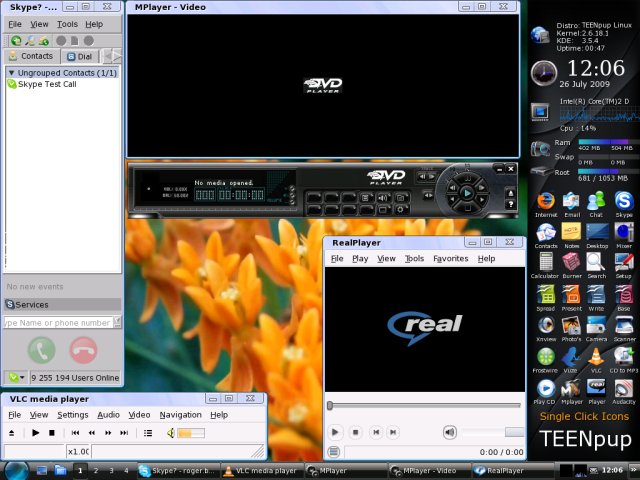Open the Favorites menu in RealPlayer
The width and height of the screenshot is (640, 480).
(450, 259)
